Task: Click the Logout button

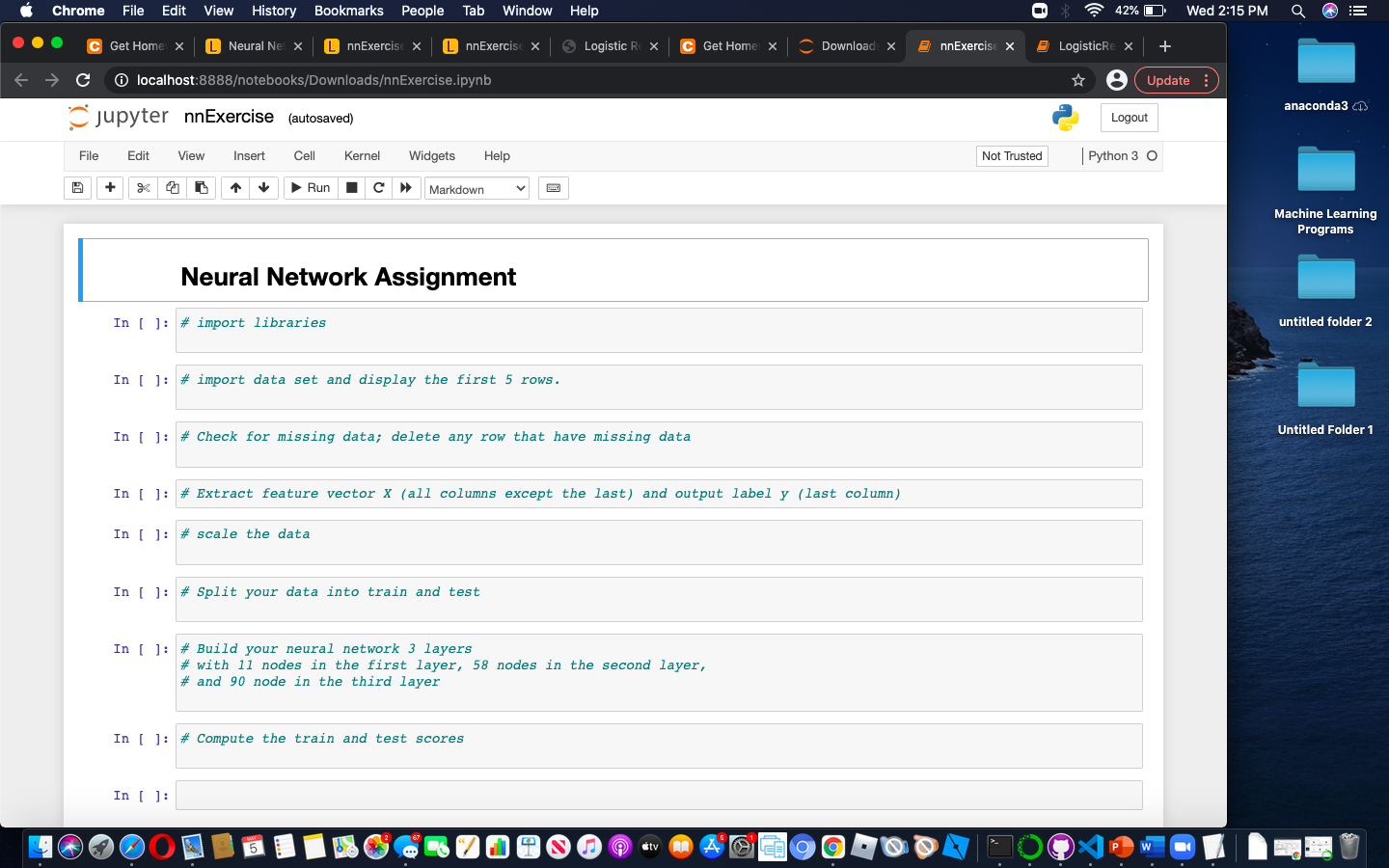Action: [x=1129, y=117]
